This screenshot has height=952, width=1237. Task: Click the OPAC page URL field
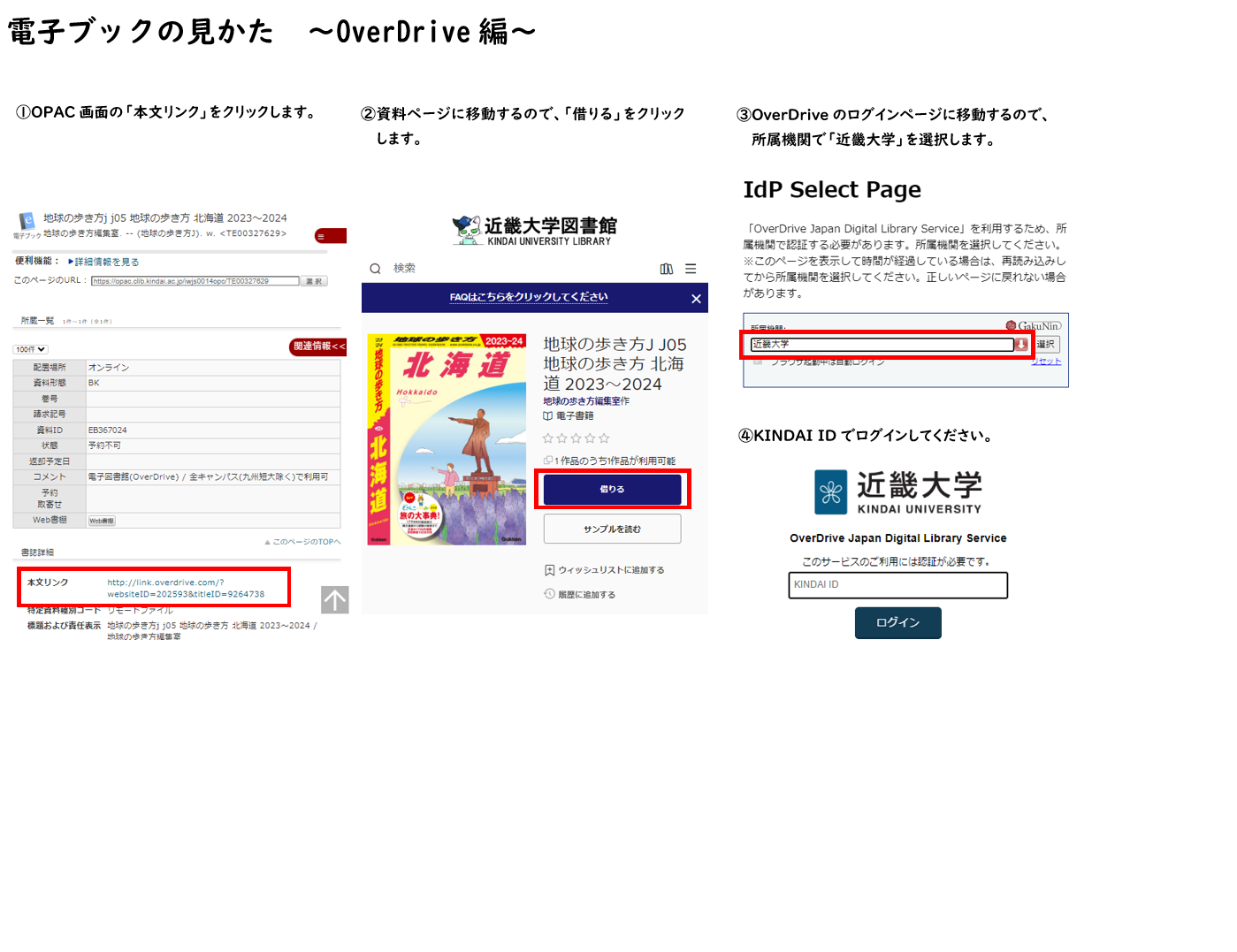[x=195, y=281]
